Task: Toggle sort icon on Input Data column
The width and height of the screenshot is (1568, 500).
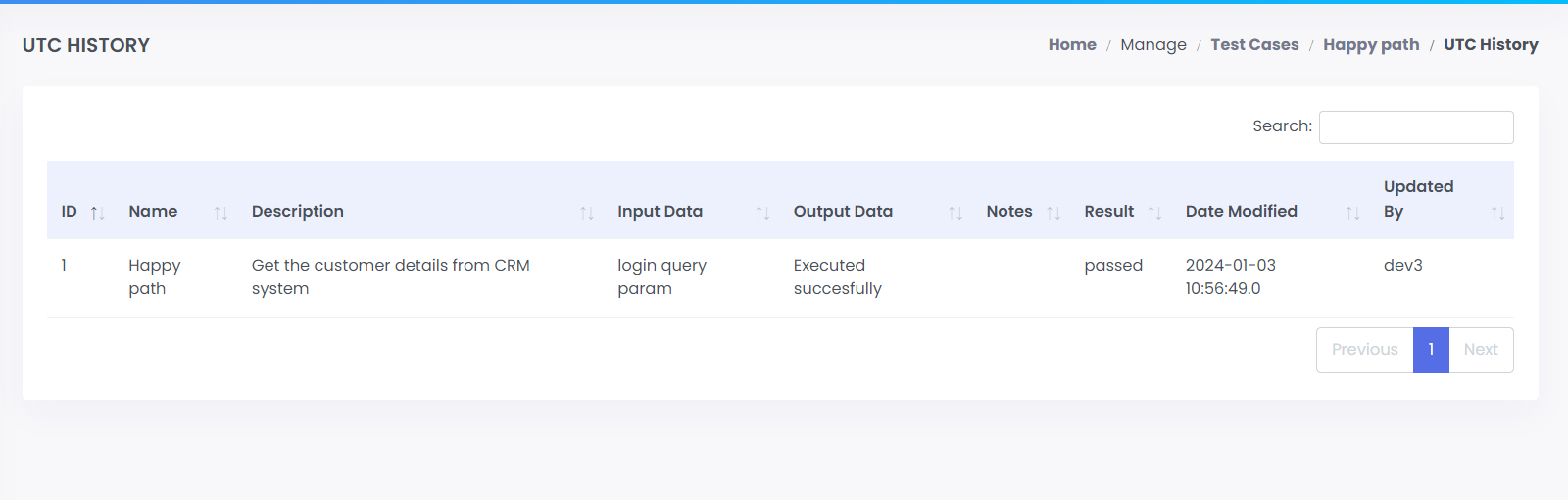Action: click(x=762, y=213)
